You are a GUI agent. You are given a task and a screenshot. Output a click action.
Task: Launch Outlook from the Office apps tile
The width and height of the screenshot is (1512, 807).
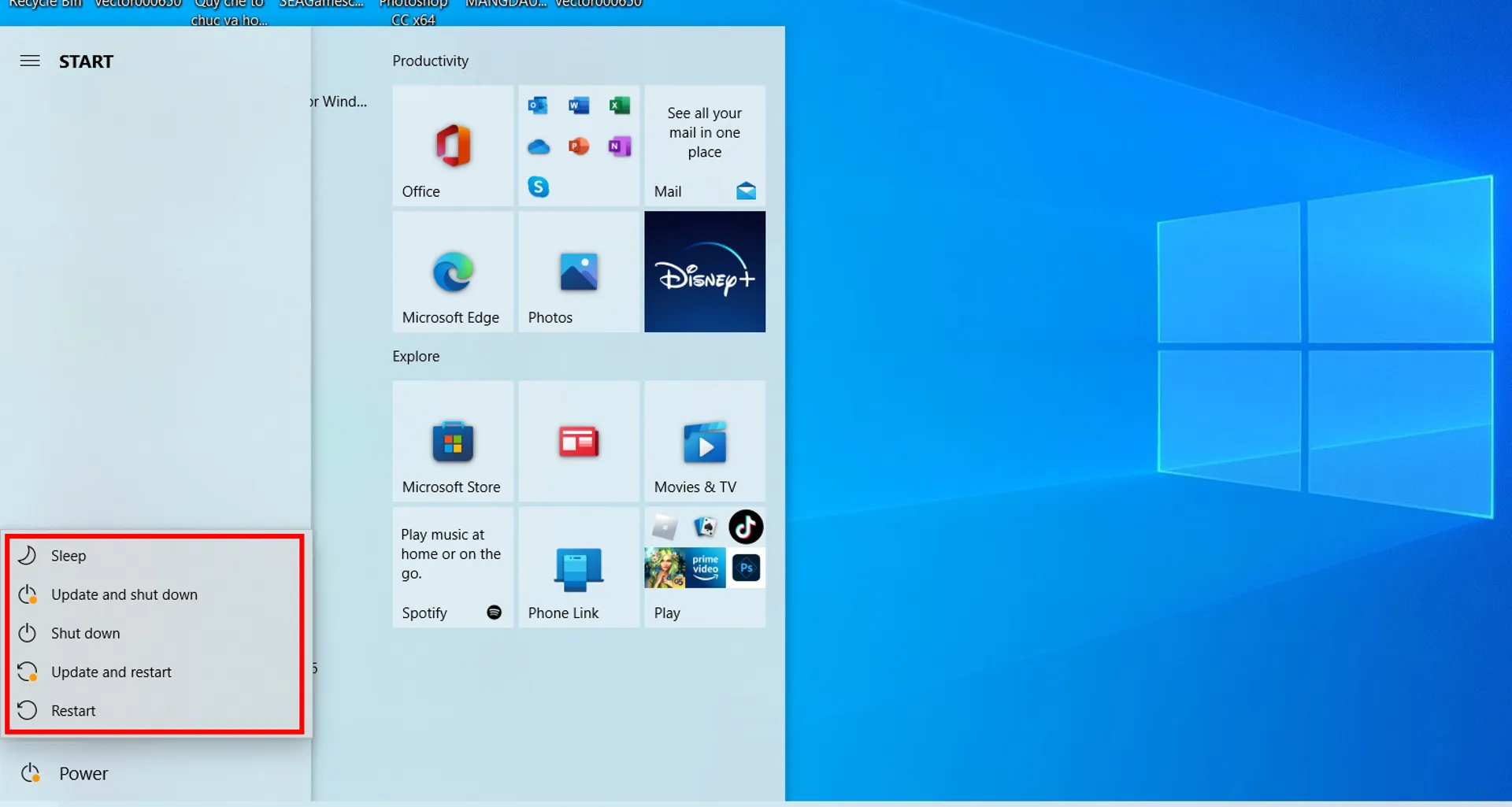click(x=538, y=106)
